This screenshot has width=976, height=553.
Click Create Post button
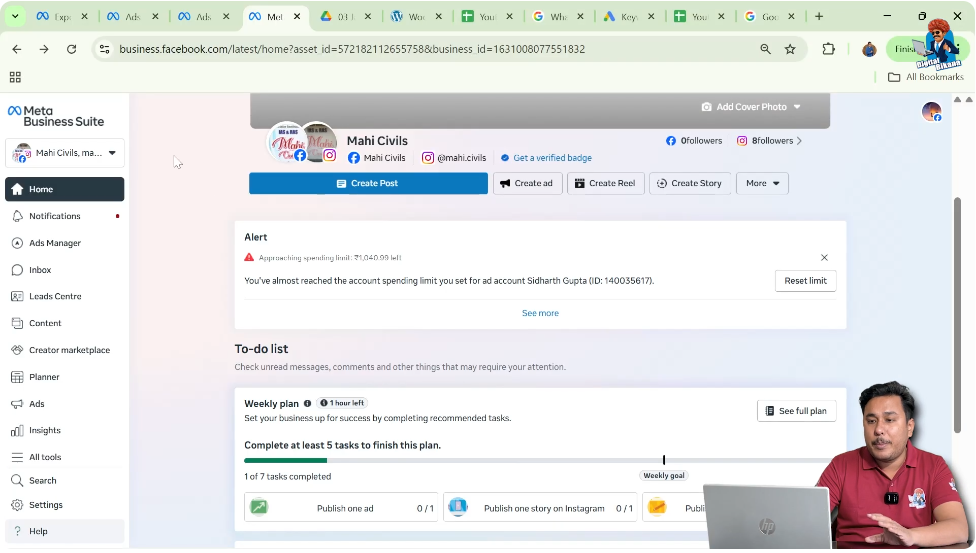click(368, 183)
